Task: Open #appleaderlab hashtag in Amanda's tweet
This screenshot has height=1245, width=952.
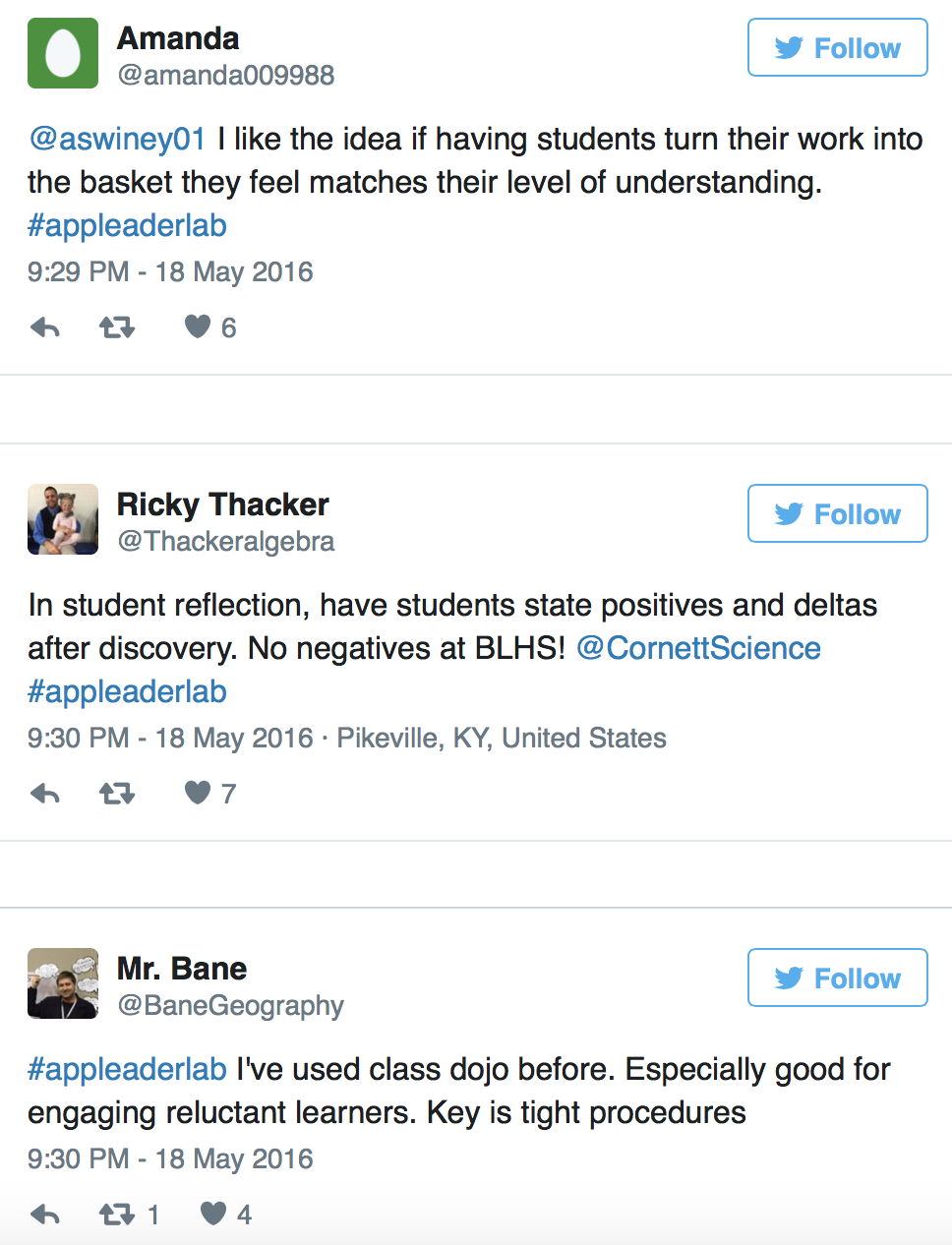Action: point(127,225)
